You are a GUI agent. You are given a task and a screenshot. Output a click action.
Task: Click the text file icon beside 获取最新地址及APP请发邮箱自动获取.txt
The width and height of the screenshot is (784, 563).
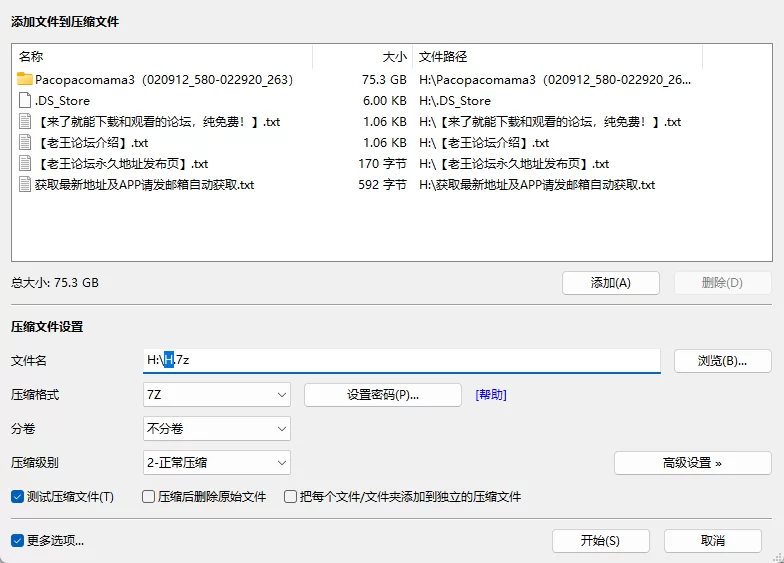(x=24, y=184)
